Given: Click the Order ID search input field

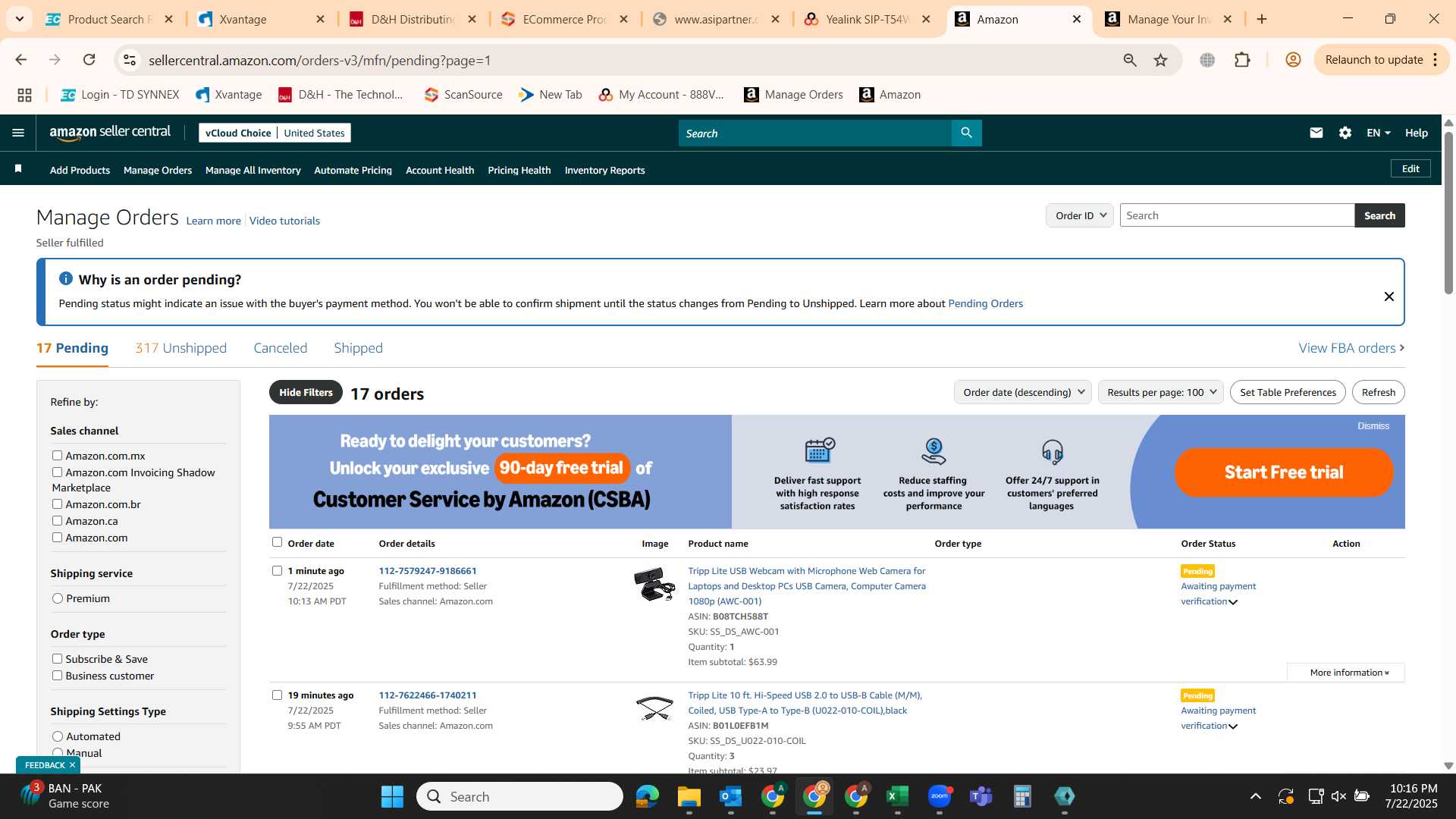Looking at the screenshot, I should 1237,215.
